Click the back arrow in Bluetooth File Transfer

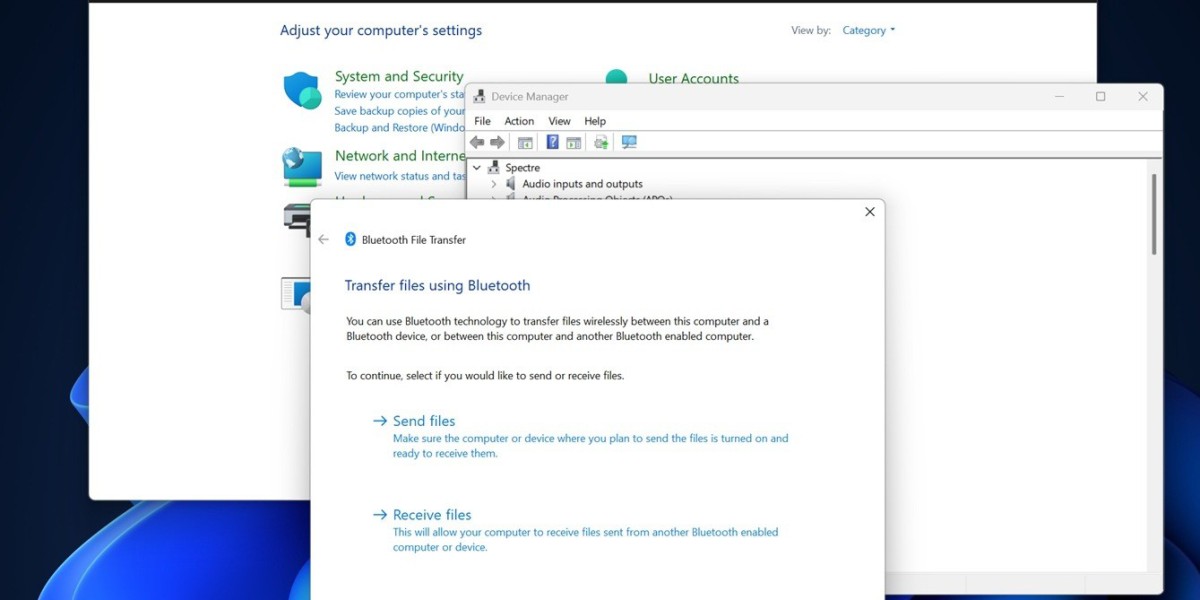[323, 240]
